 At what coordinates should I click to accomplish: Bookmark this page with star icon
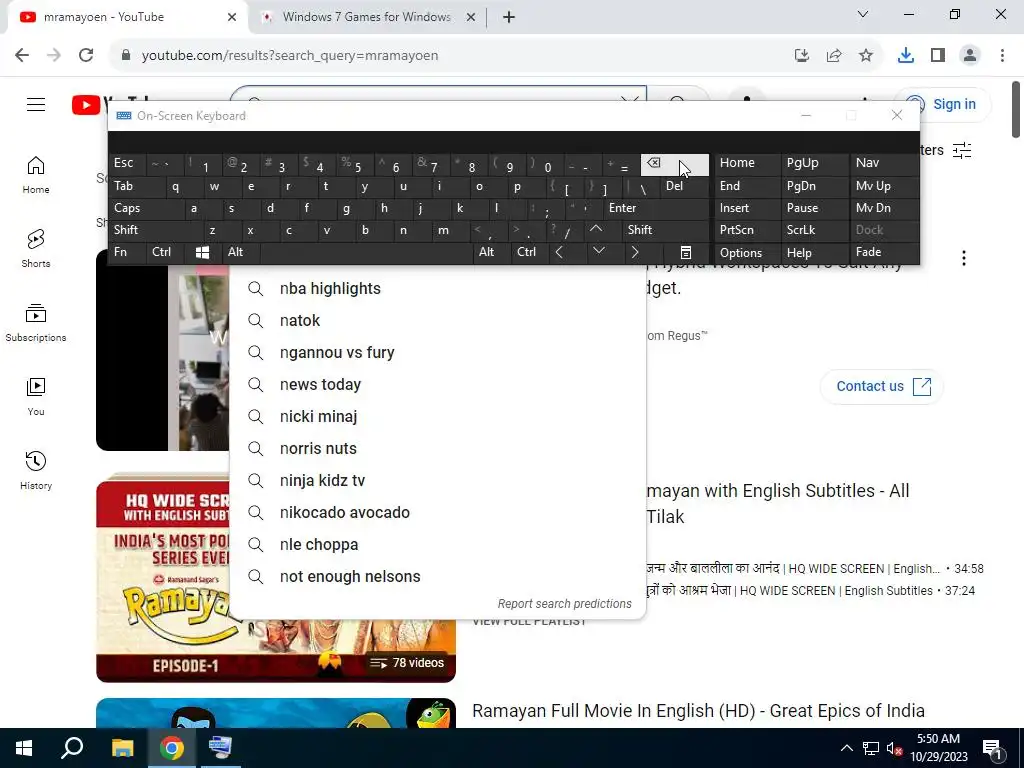point(866,56)
